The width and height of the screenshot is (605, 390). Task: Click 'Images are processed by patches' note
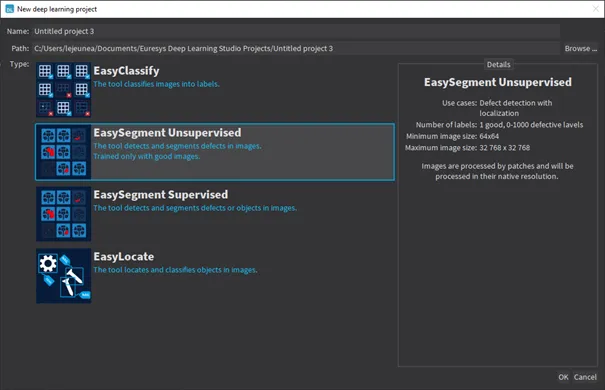(x=497, y=171)
